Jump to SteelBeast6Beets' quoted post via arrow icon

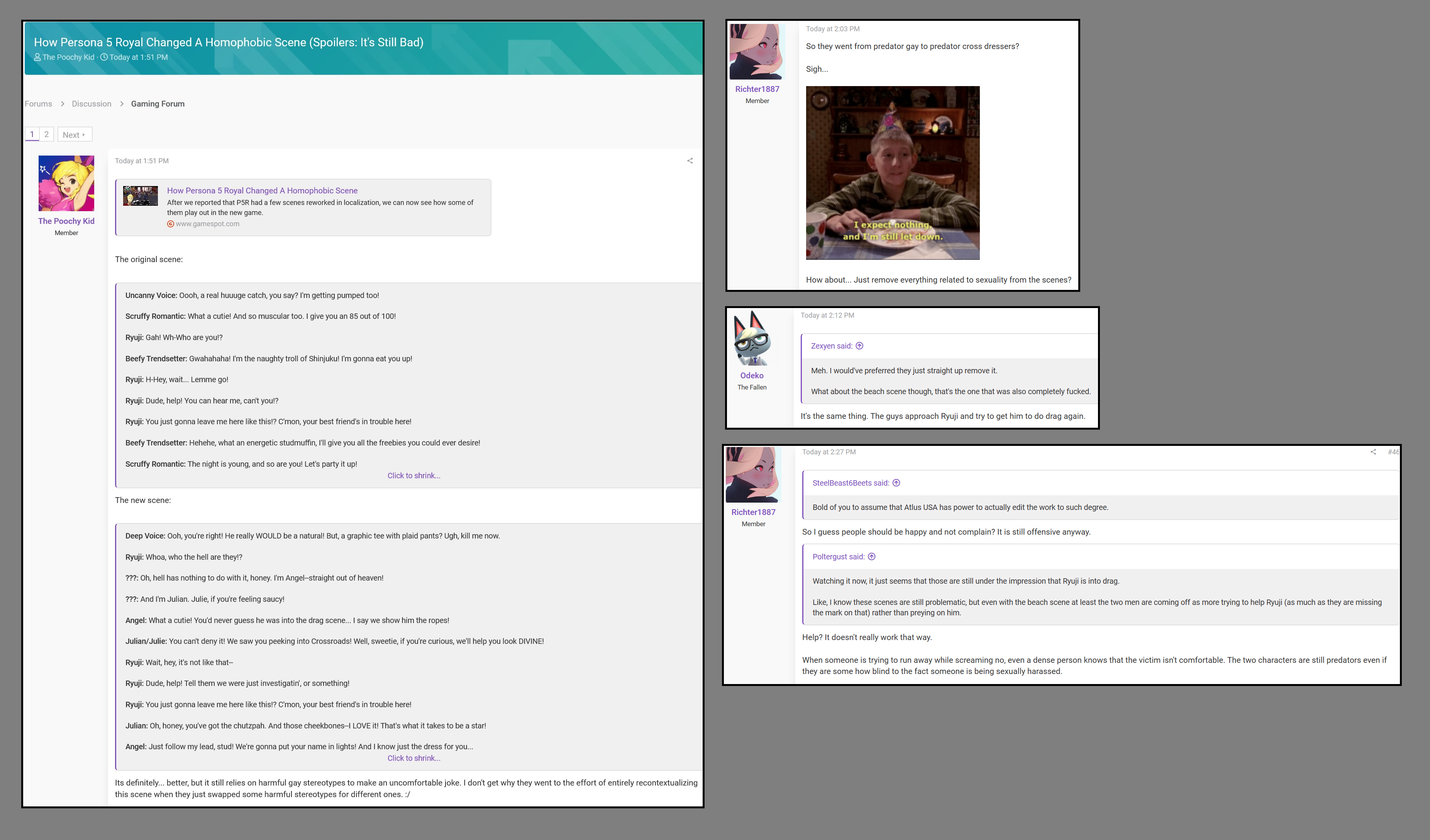pyautogui.click(x=896, y=483)
